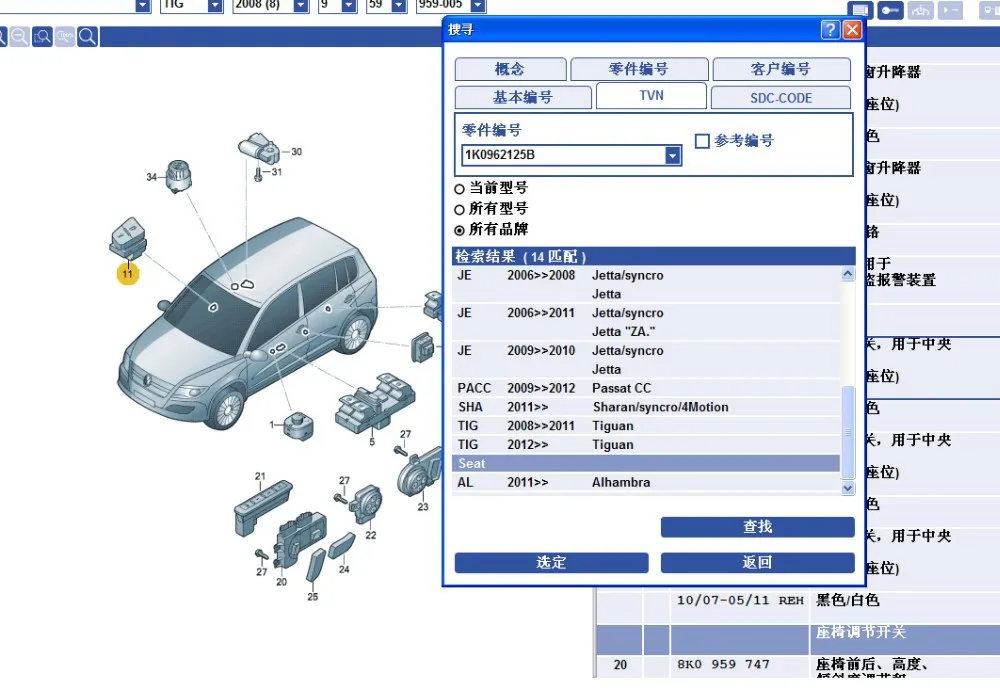Click the 选定 select button

point(551,563)
